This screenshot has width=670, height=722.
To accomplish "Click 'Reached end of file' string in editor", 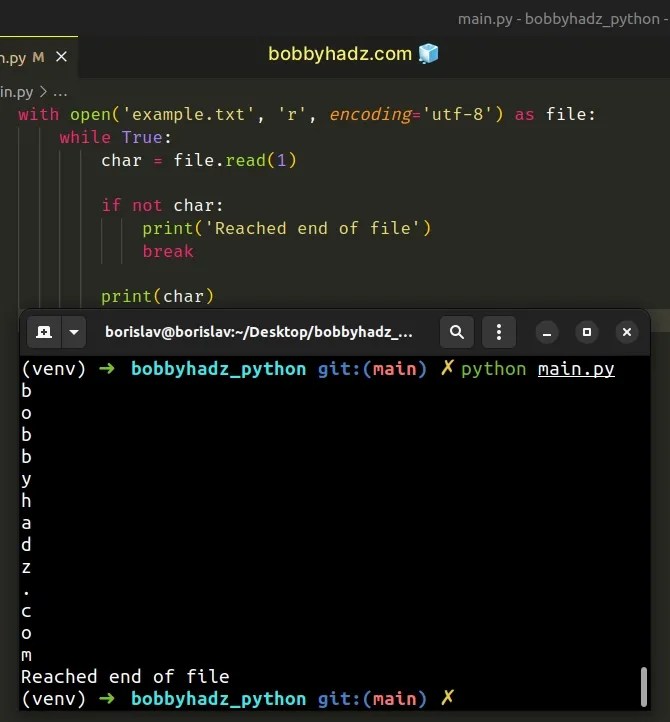I will pos(312,228).
